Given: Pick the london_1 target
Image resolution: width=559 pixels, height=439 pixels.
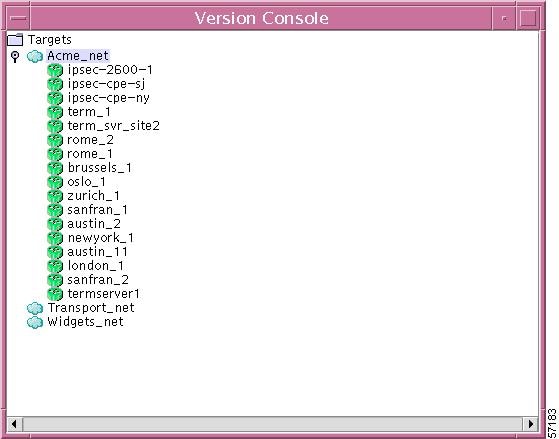Looking at the screenshot, I should click(96, 266).
